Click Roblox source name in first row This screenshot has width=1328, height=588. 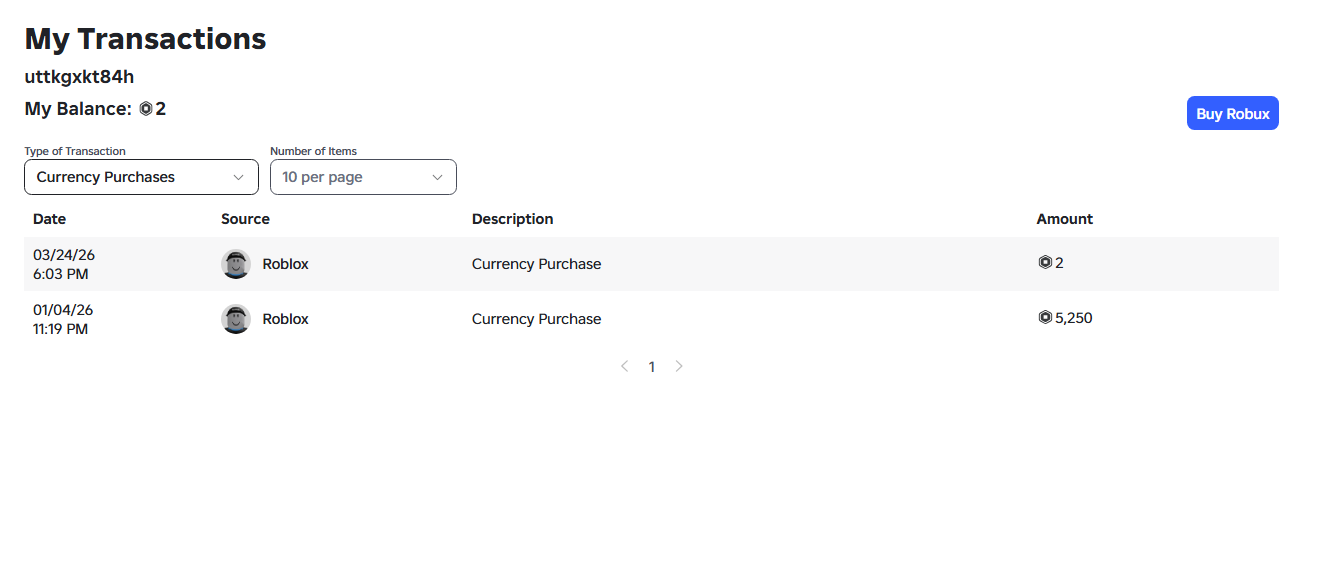285,264
